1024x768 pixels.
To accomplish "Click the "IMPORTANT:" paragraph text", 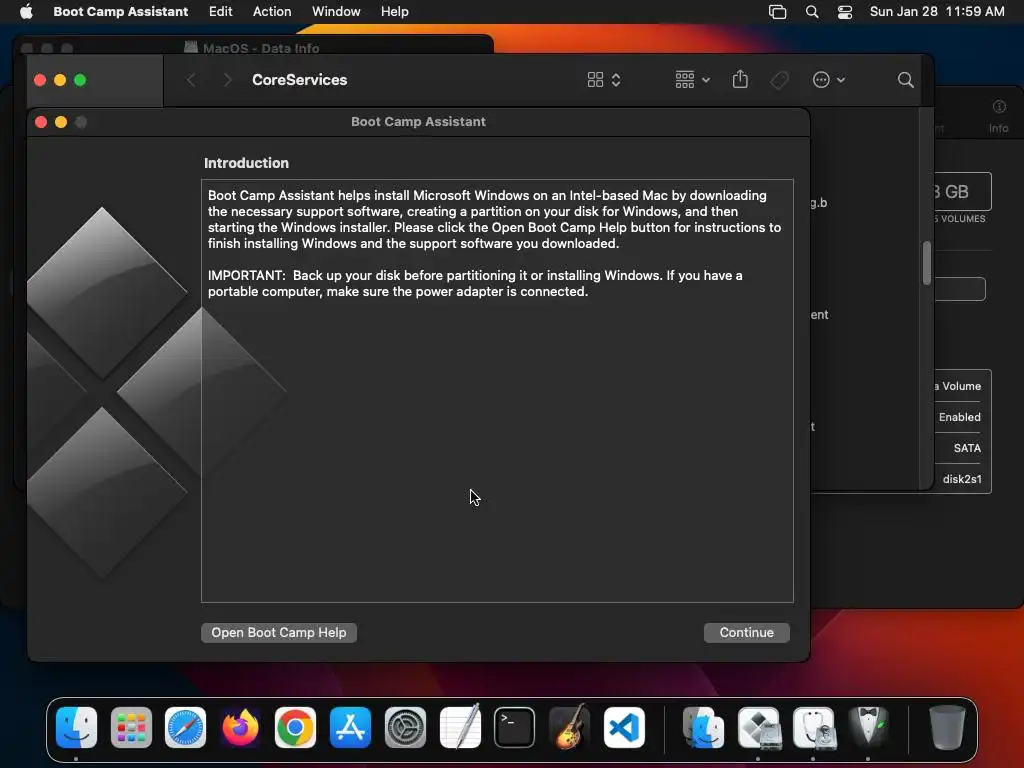I will 475,283.
